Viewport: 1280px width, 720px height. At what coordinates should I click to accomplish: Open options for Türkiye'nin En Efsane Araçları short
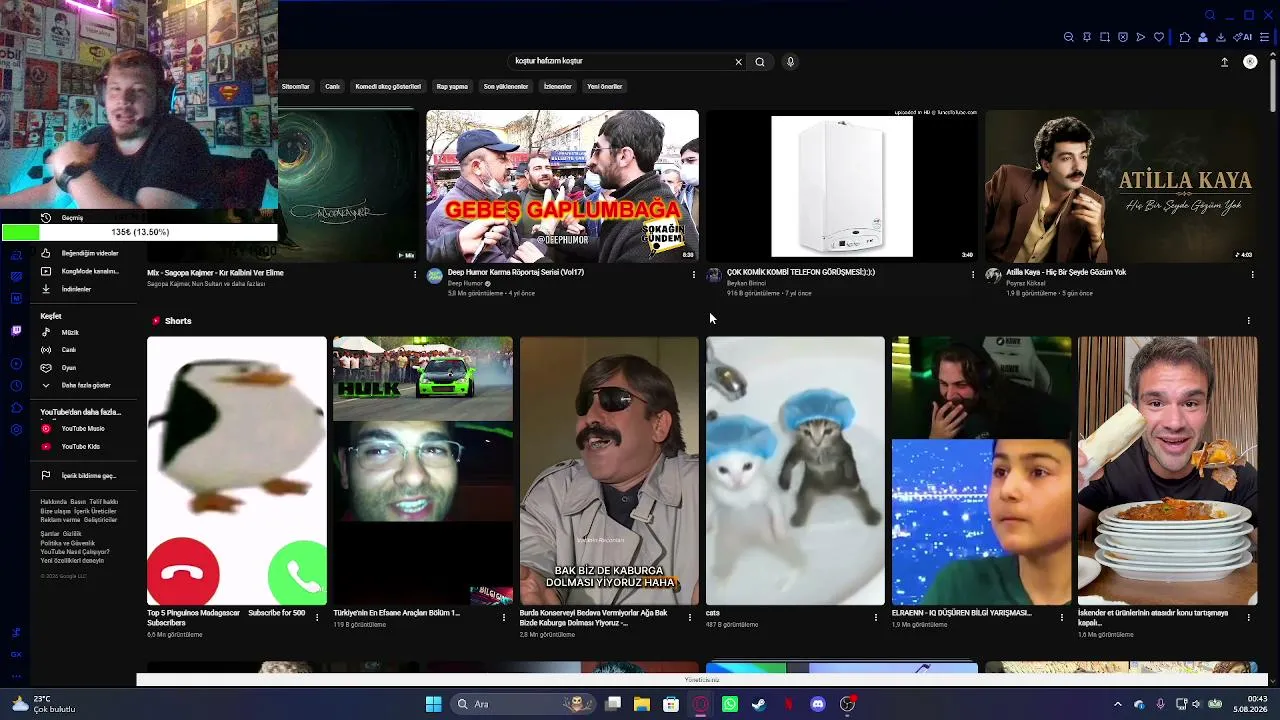(x=504, y=618)
